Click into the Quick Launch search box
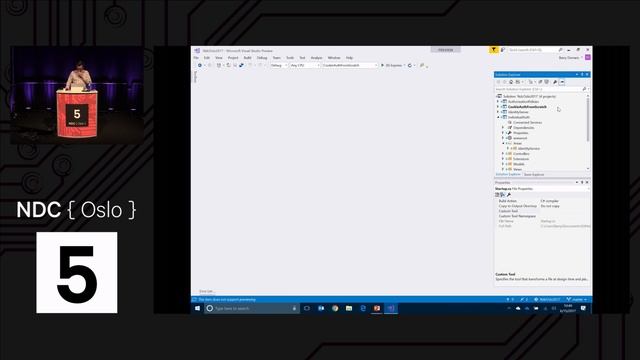Screen dimensions: 640x360 536,50
